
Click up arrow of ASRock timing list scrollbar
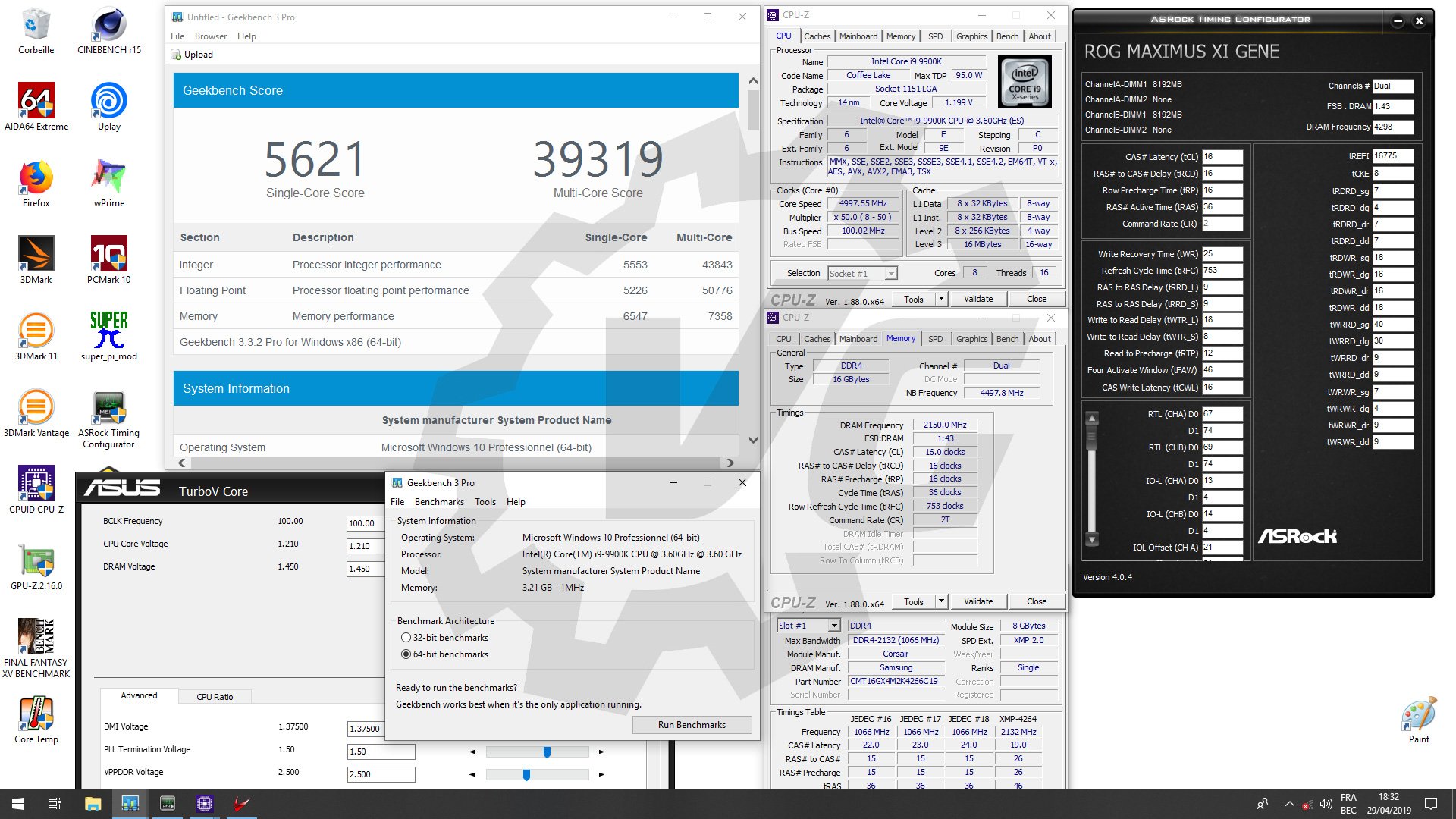1092,419
